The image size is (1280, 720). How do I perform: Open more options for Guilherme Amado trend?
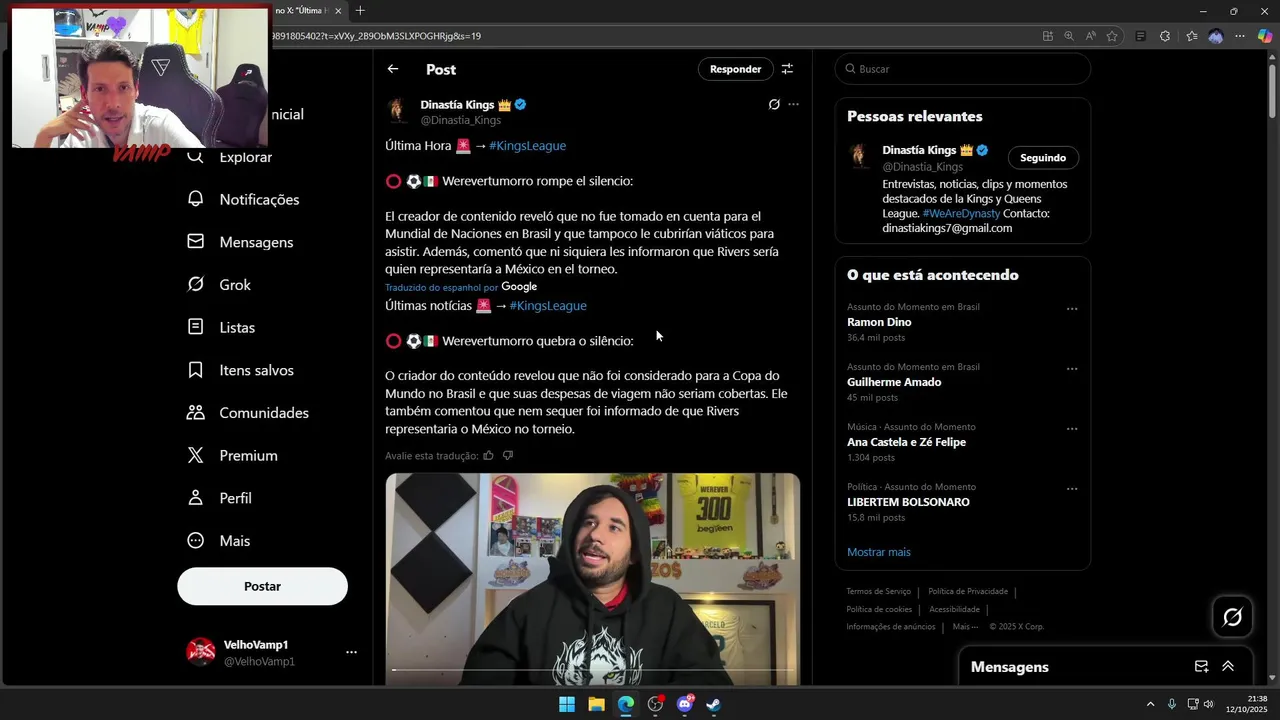coord(1072,369)
